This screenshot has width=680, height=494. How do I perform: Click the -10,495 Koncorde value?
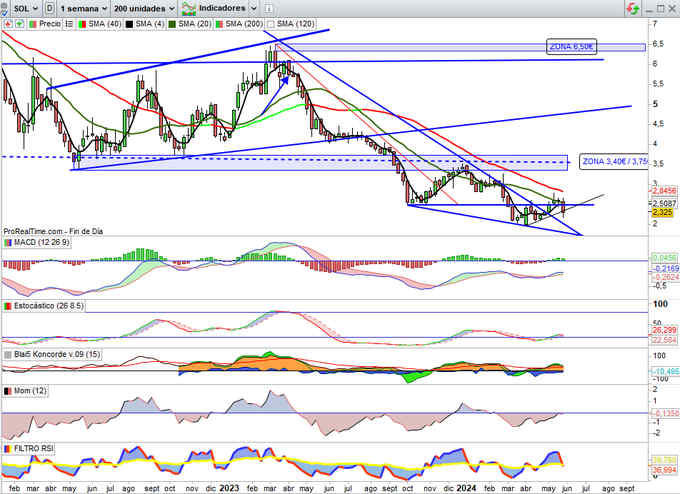665,372
